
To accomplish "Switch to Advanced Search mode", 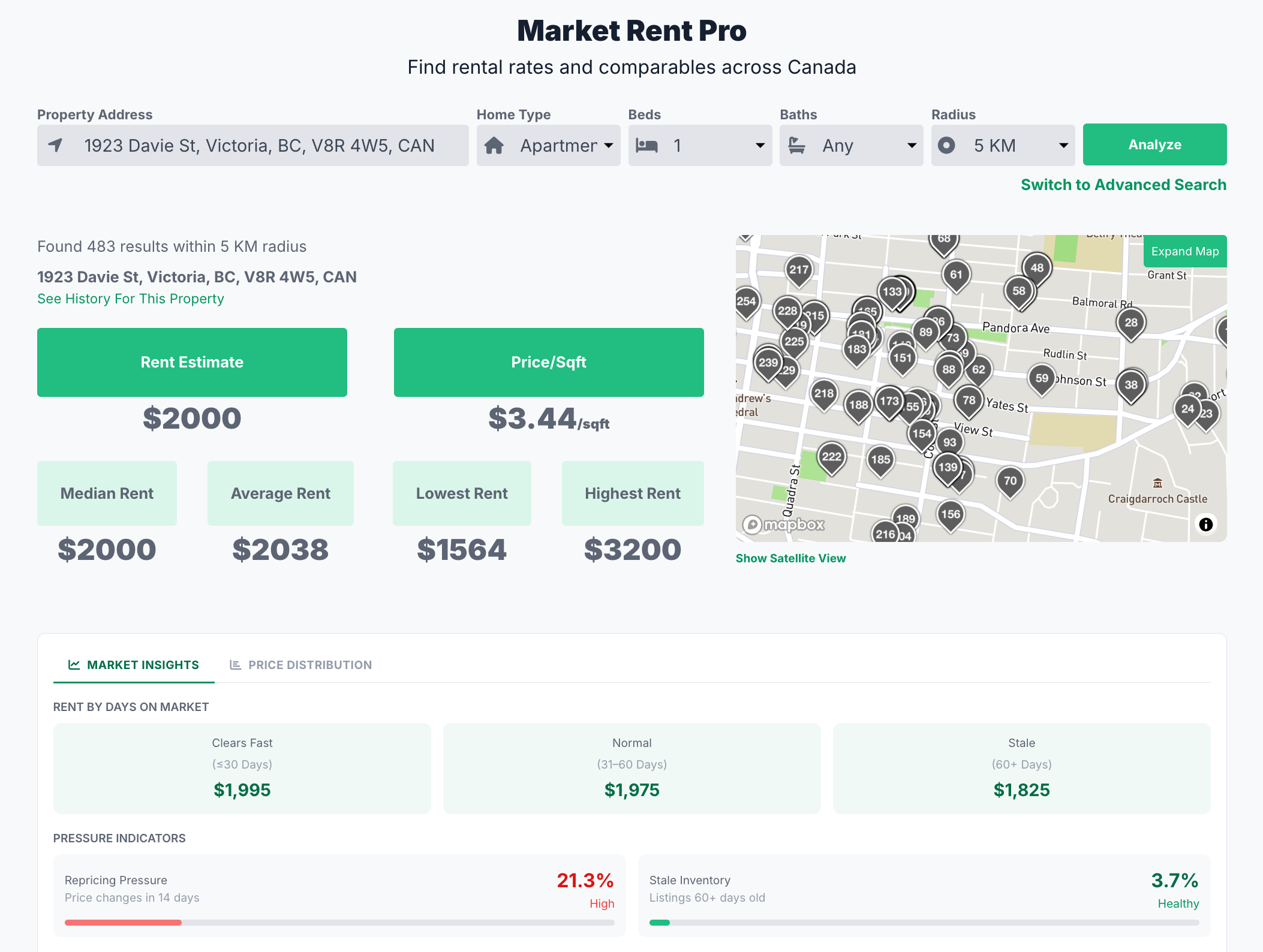I will [x=1123, y=185].
